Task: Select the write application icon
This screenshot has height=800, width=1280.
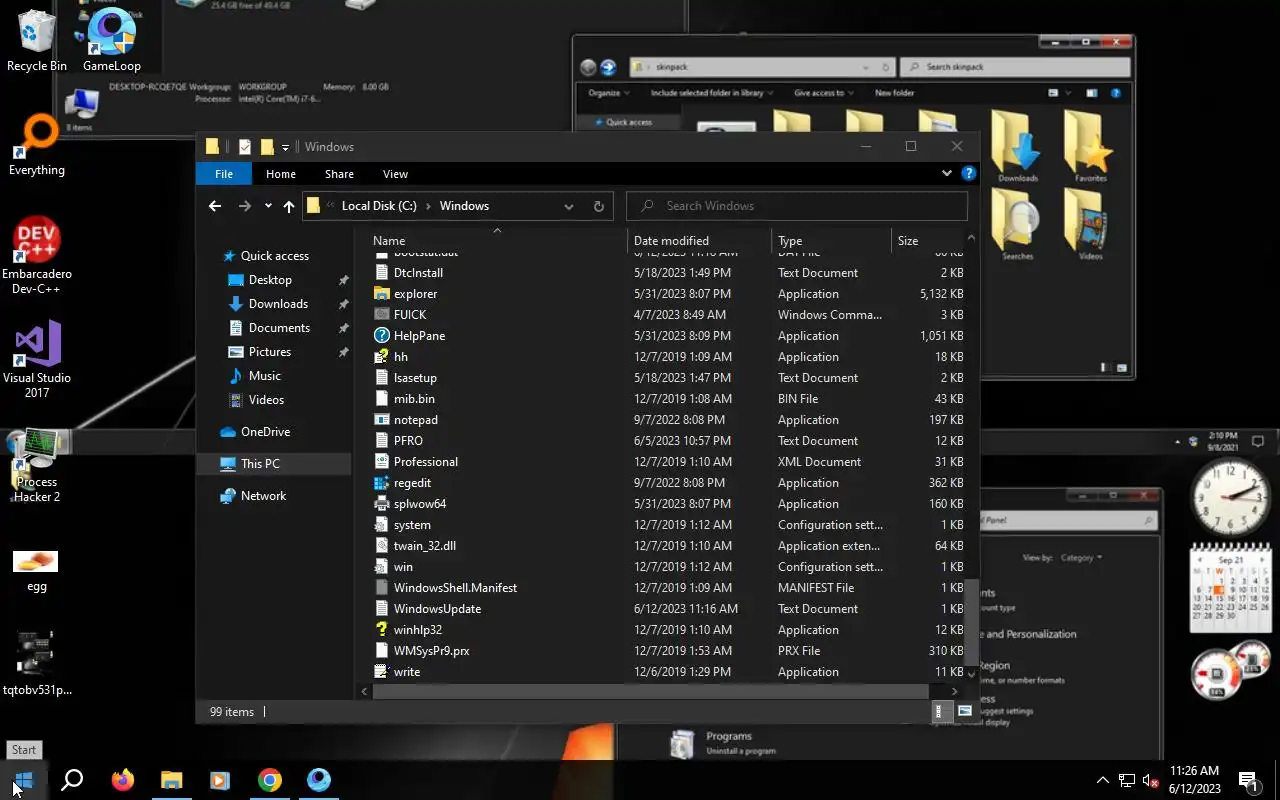Action: tap(381, 672)
